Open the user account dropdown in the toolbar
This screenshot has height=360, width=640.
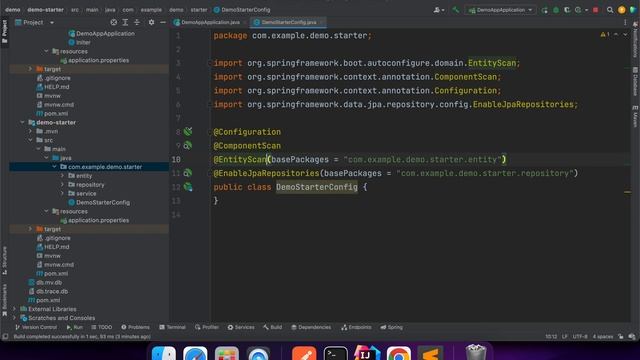click(x=439, y=10)
